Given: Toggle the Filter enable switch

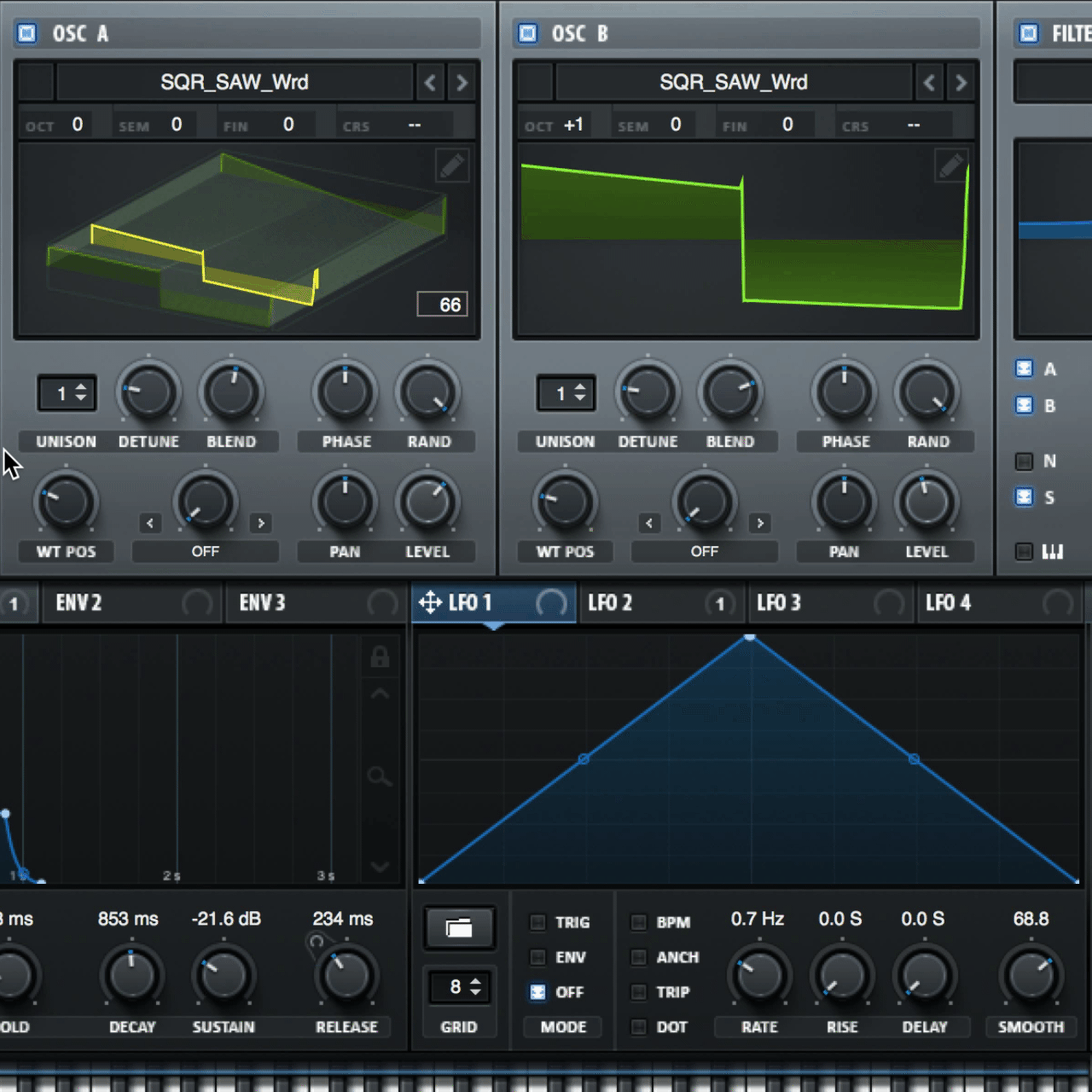Looking at the screenshot, I should [1029, 33].
